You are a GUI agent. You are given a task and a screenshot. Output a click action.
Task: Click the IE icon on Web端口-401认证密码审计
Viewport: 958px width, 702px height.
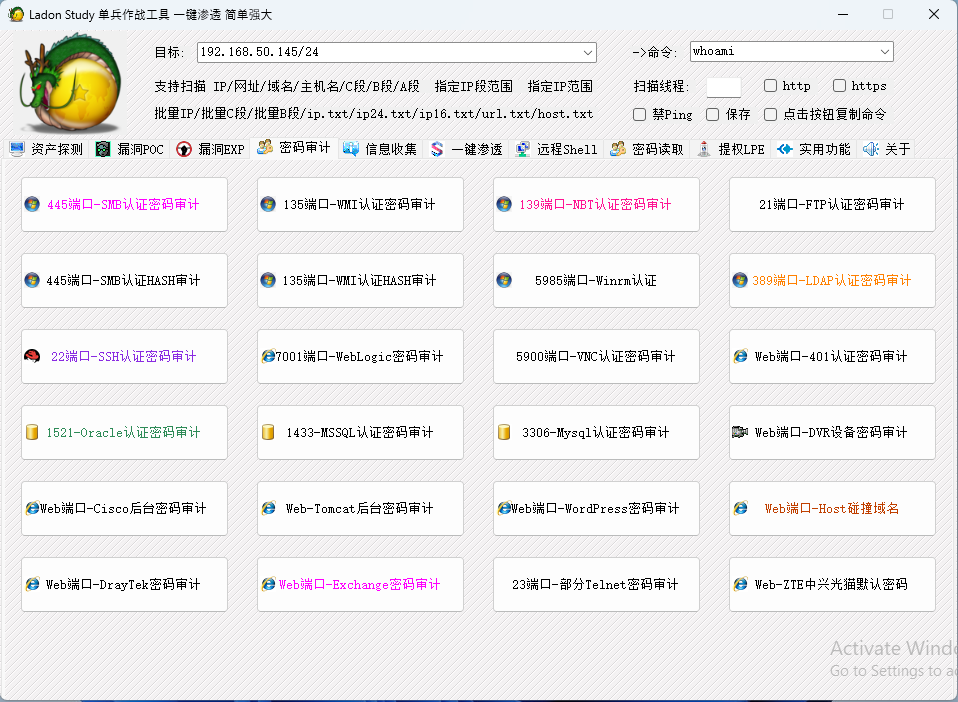(x=740, y=356)
